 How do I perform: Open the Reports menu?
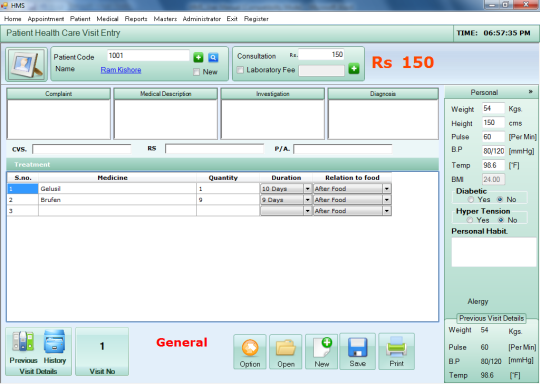(x=136, y=19)
